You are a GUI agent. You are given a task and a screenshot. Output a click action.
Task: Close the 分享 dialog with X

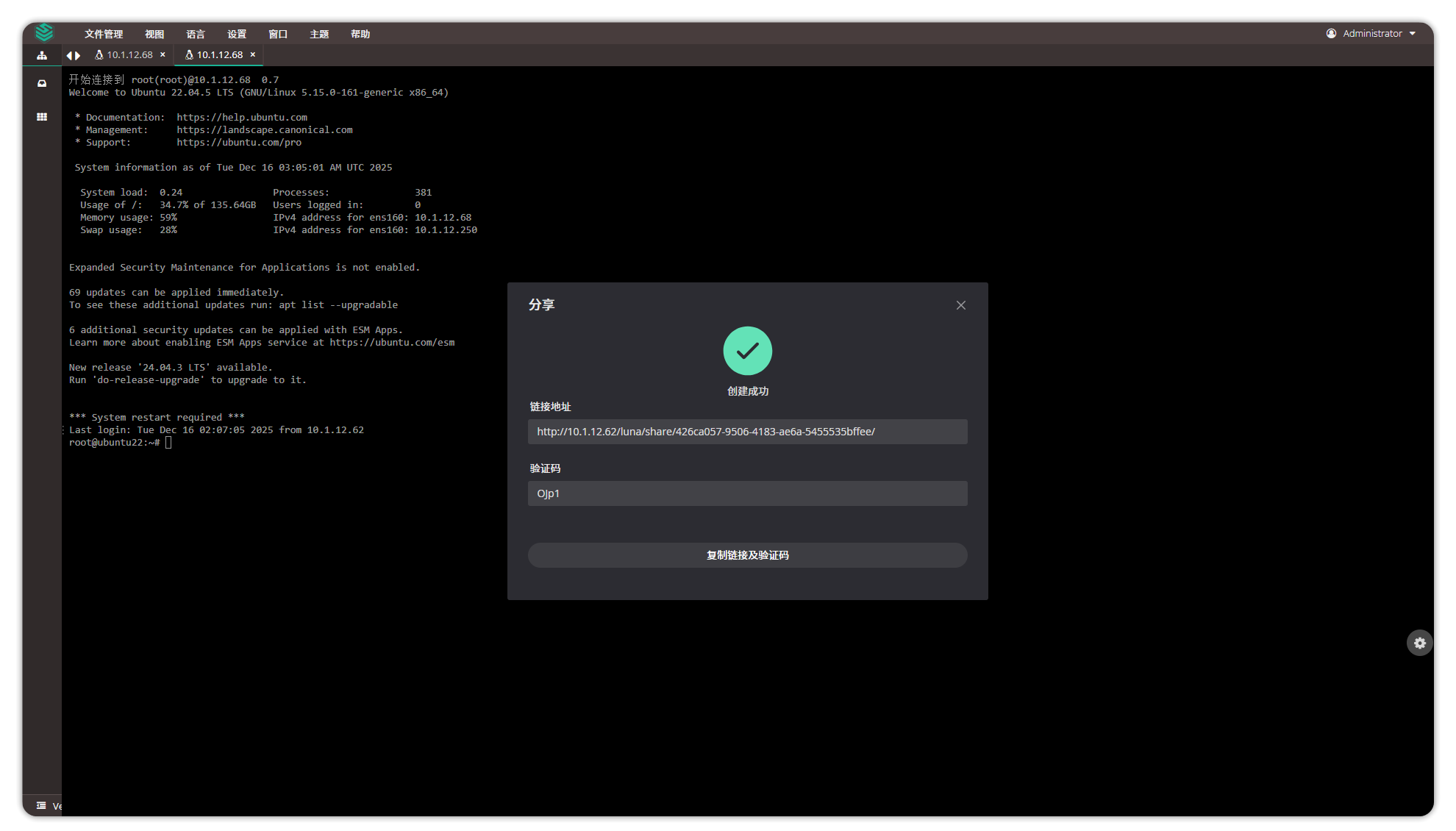pyautogui.click(x=960, y=305)
